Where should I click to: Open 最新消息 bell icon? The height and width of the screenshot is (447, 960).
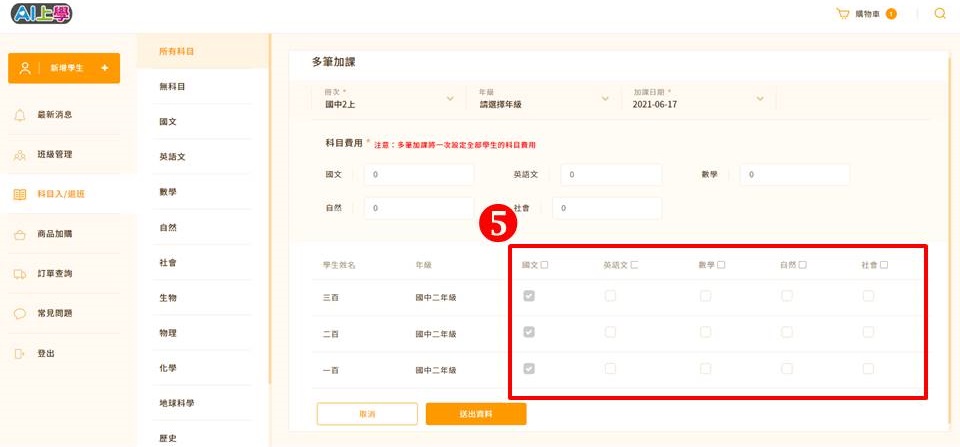click(x=20, y=115)
